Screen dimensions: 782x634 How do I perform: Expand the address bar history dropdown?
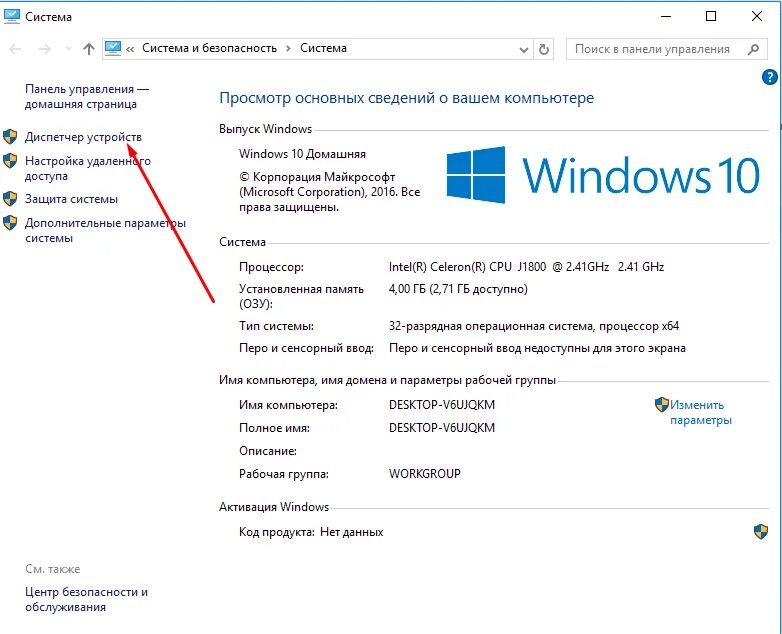(x=524, y=49)
